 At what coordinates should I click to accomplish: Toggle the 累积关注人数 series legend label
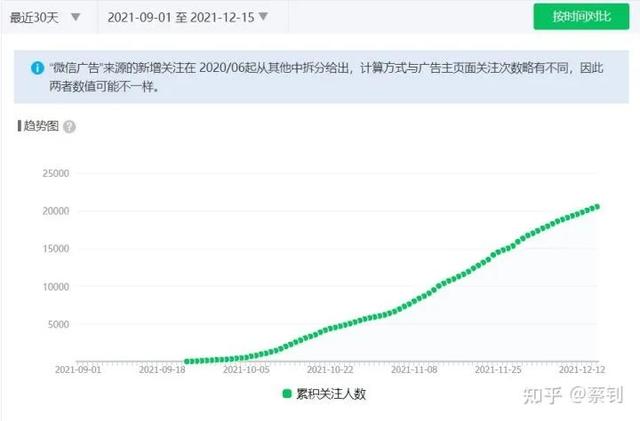point(330,394)
